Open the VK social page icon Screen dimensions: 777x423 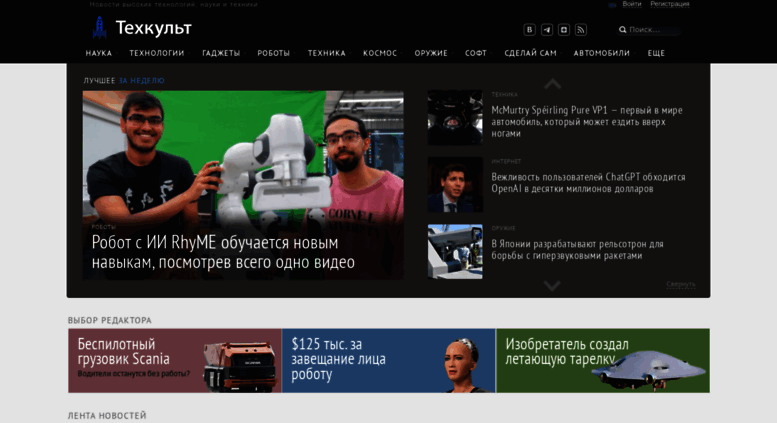[x=529, y=30]
